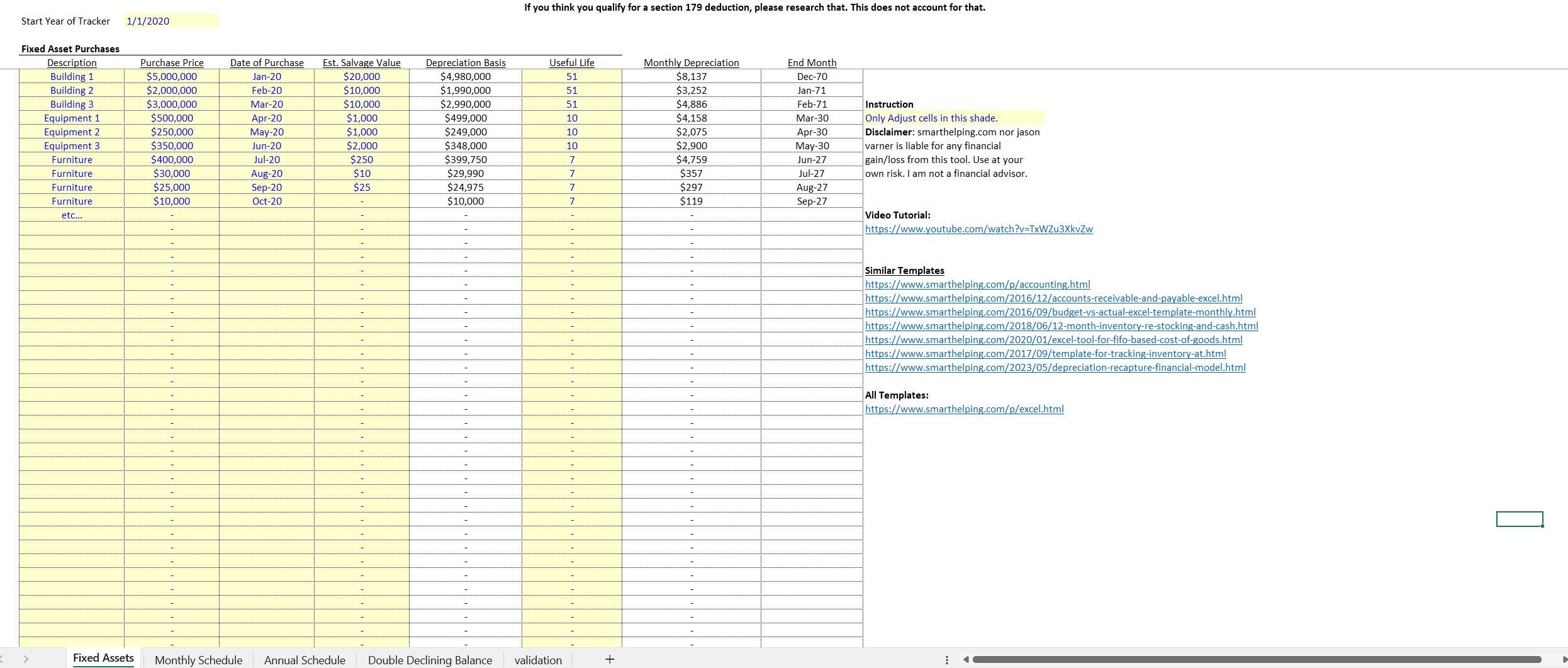This screenshot has width=1568, height=668.
Task: Select the etc... description cell
Action: (72, 215)
